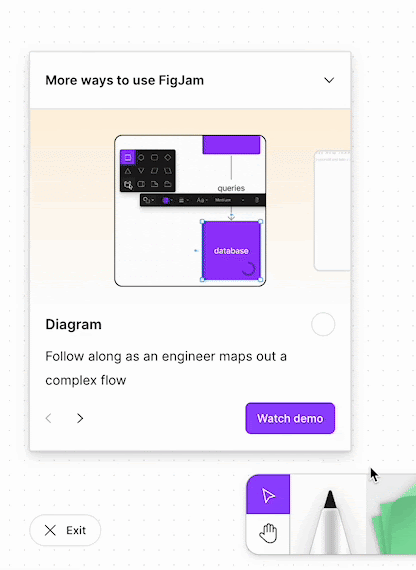Click the queries connector label in the preview
This screenshot has height=570, width=416.
pyautogui.click(x=231, y=188)
